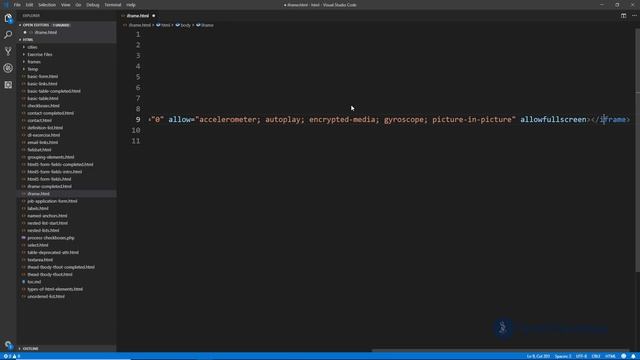Open basic-table.html file
Image resolution: width=640 pixels, height=360 pixels.
point(42,98)
